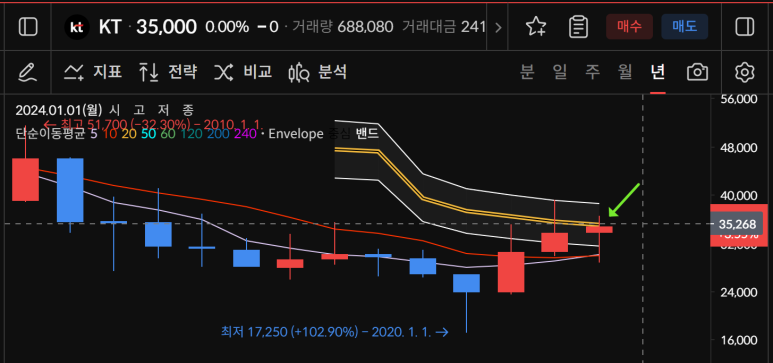Image resolution: width=773 pixels, height=363 pixels.
Task: Click the 48,000 price axis label
Action: (738, 147)
